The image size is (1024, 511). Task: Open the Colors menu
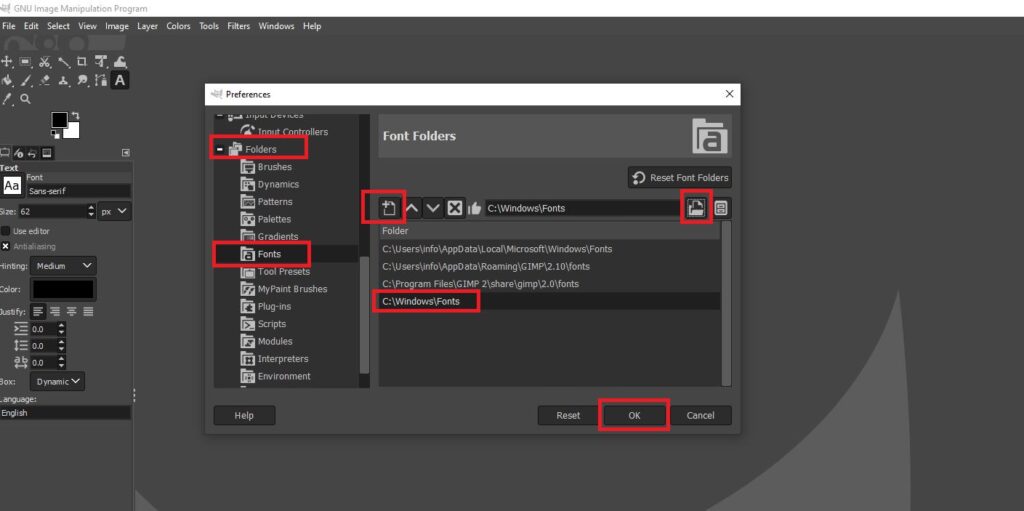click(x=178, y=26)
